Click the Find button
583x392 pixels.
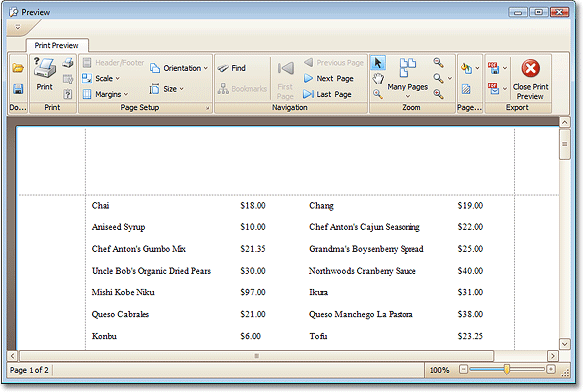pyautogui.click(x=232, y=68)
